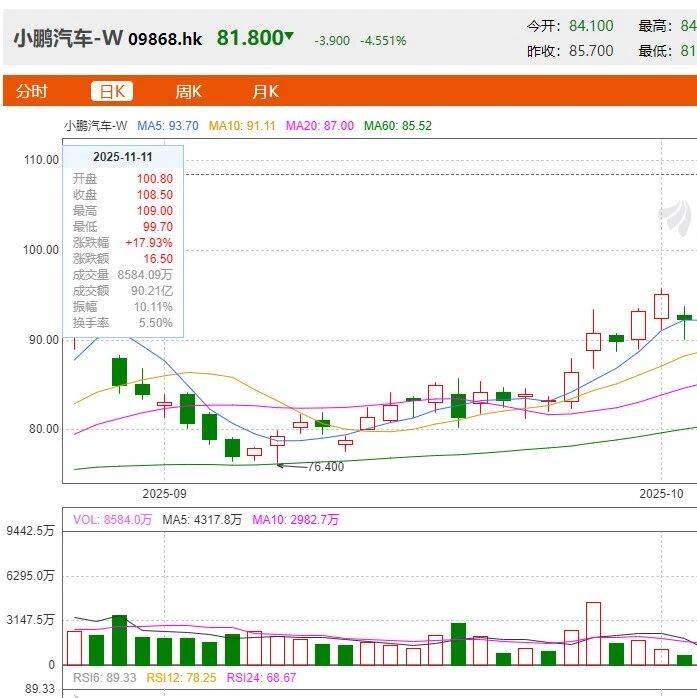Click the volume MA10: 2982.7万 legend

click(x=296, y=520)
